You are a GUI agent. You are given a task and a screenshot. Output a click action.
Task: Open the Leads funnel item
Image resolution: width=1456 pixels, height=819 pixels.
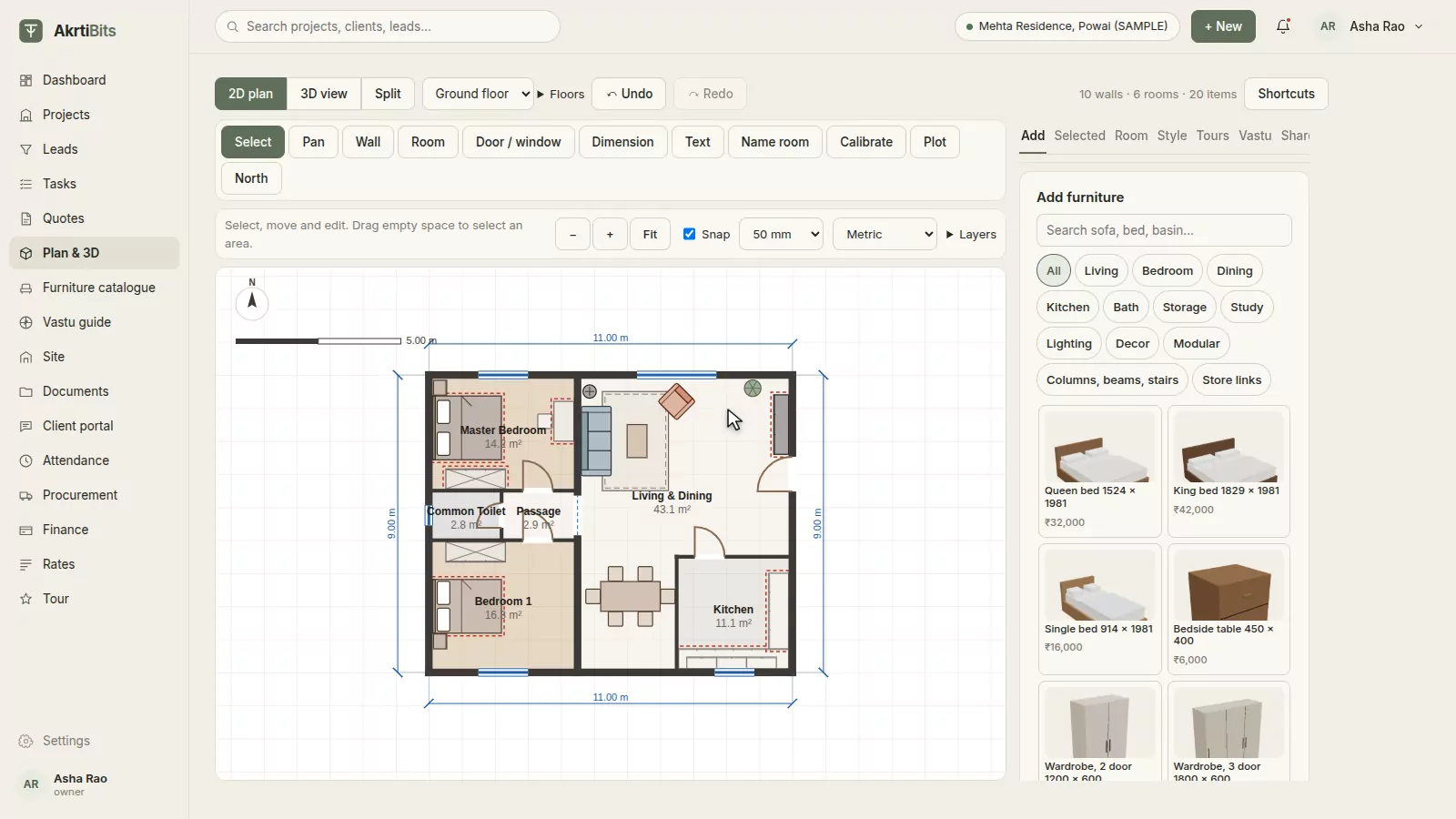click(x=94, y=149)
